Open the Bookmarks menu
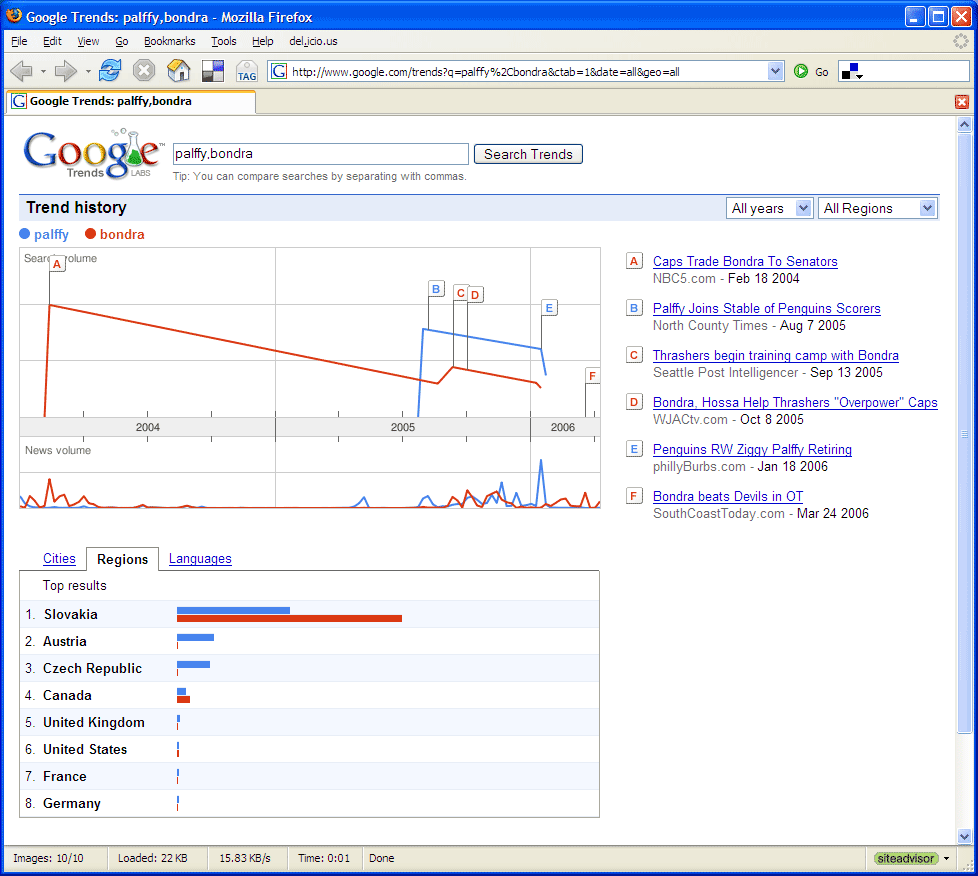This screenshot has height=876, width=978. click(170, 41)
